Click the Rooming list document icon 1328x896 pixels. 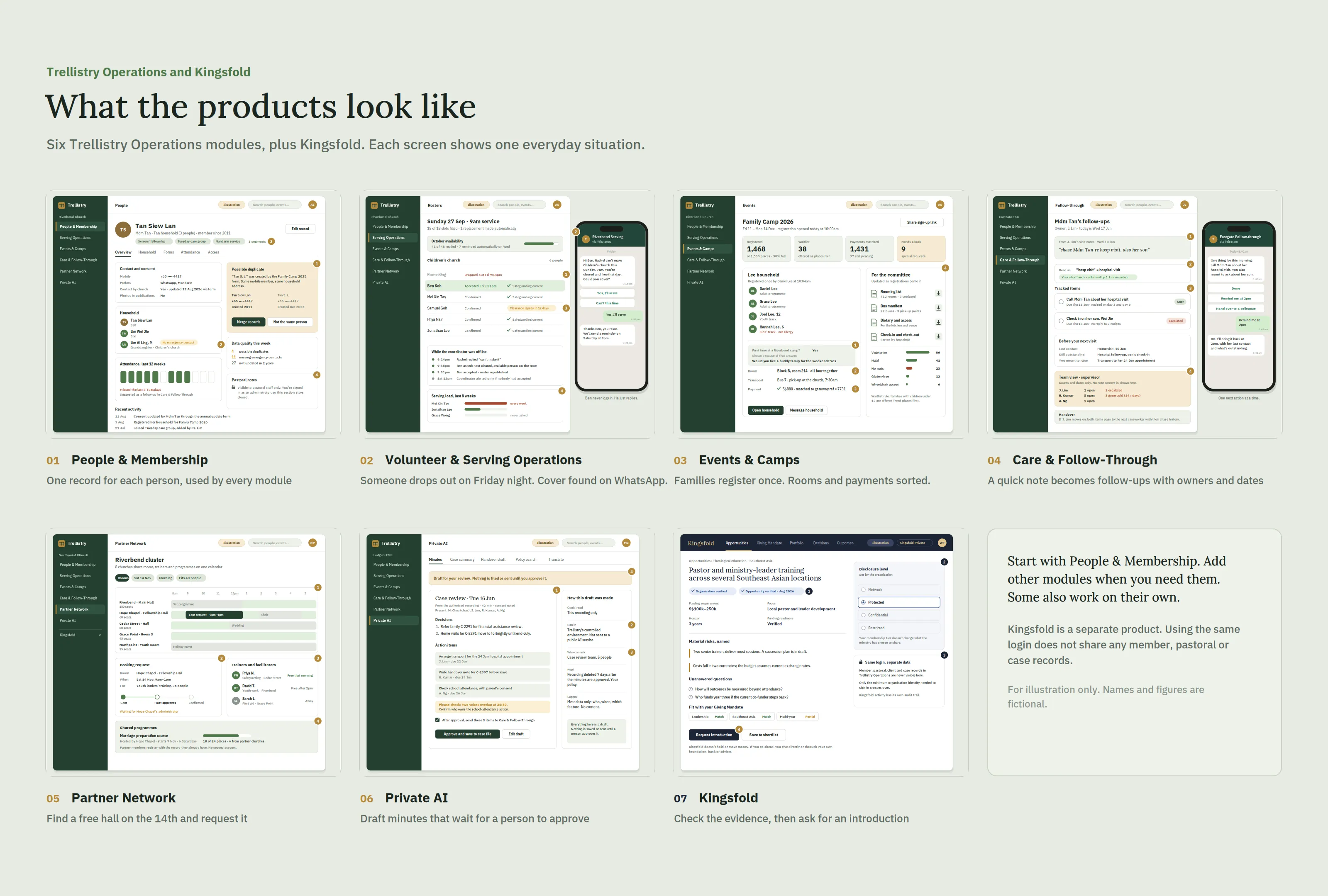(x=874, y=294)
